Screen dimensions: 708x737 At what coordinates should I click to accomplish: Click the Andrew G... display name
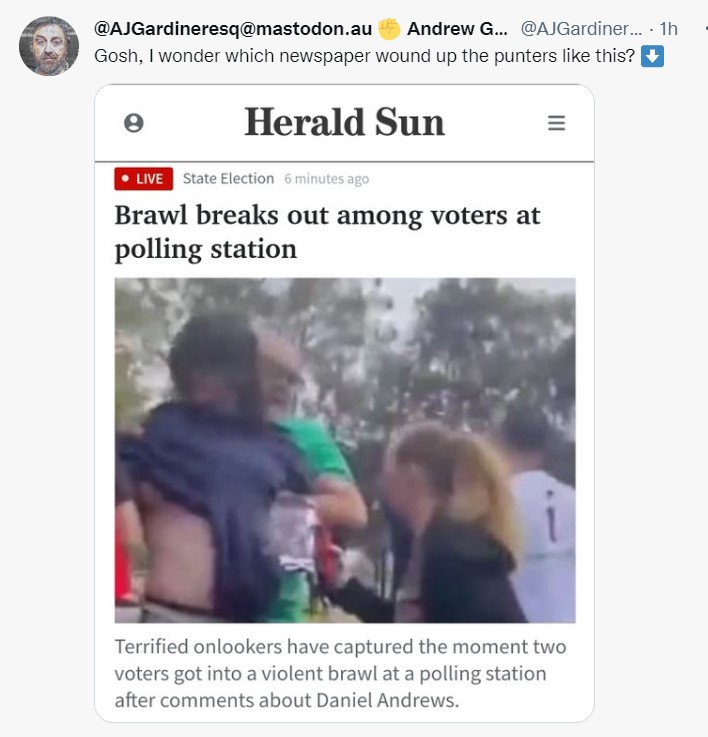coord(457,29)
